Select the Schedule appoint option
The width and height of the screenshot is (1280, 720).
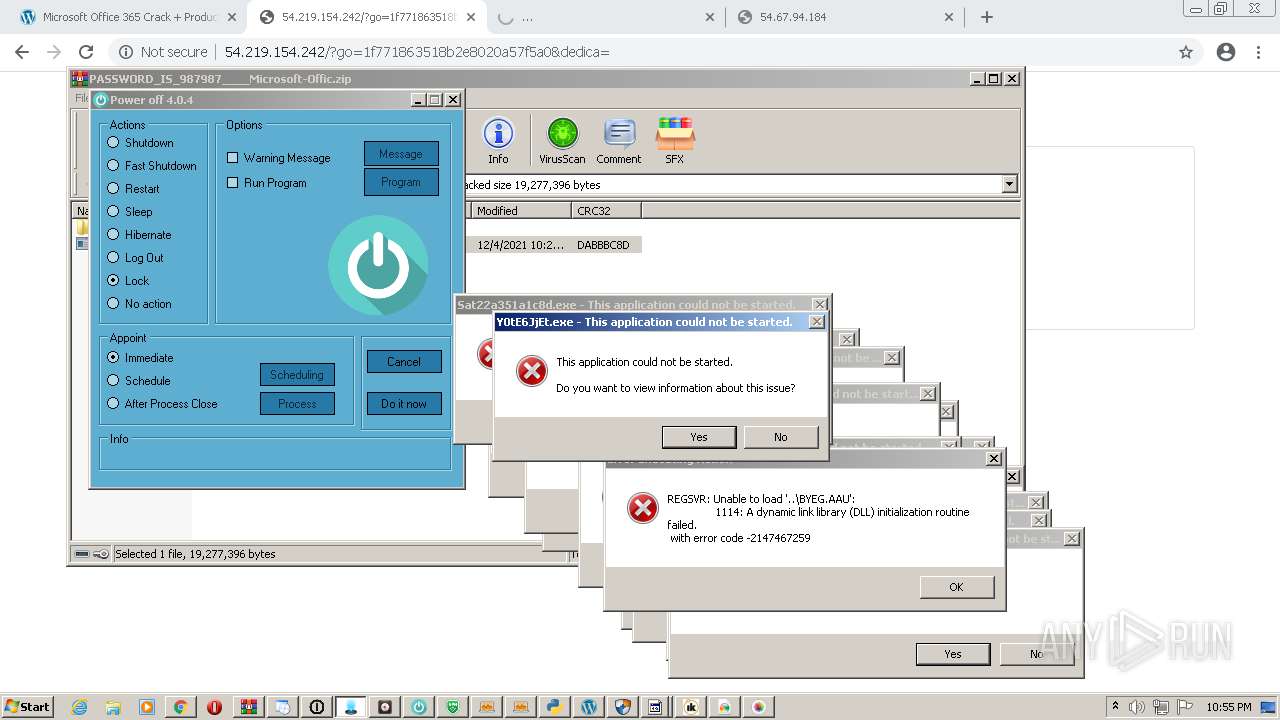(139, 381)
